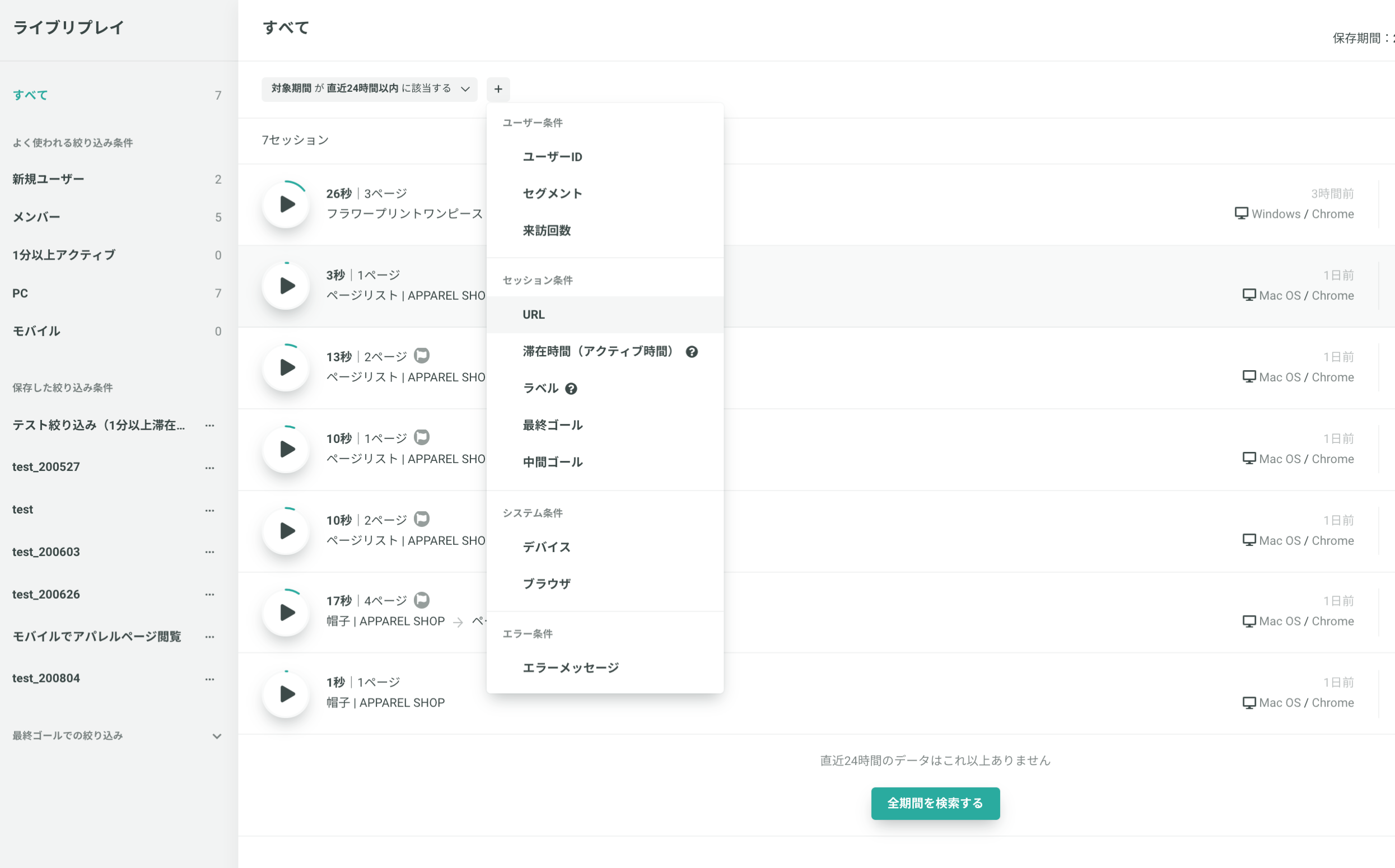This screenshot has width=1395, height=868.
Task: Select 来訪回数 from the condition menu
Action: 604,230
